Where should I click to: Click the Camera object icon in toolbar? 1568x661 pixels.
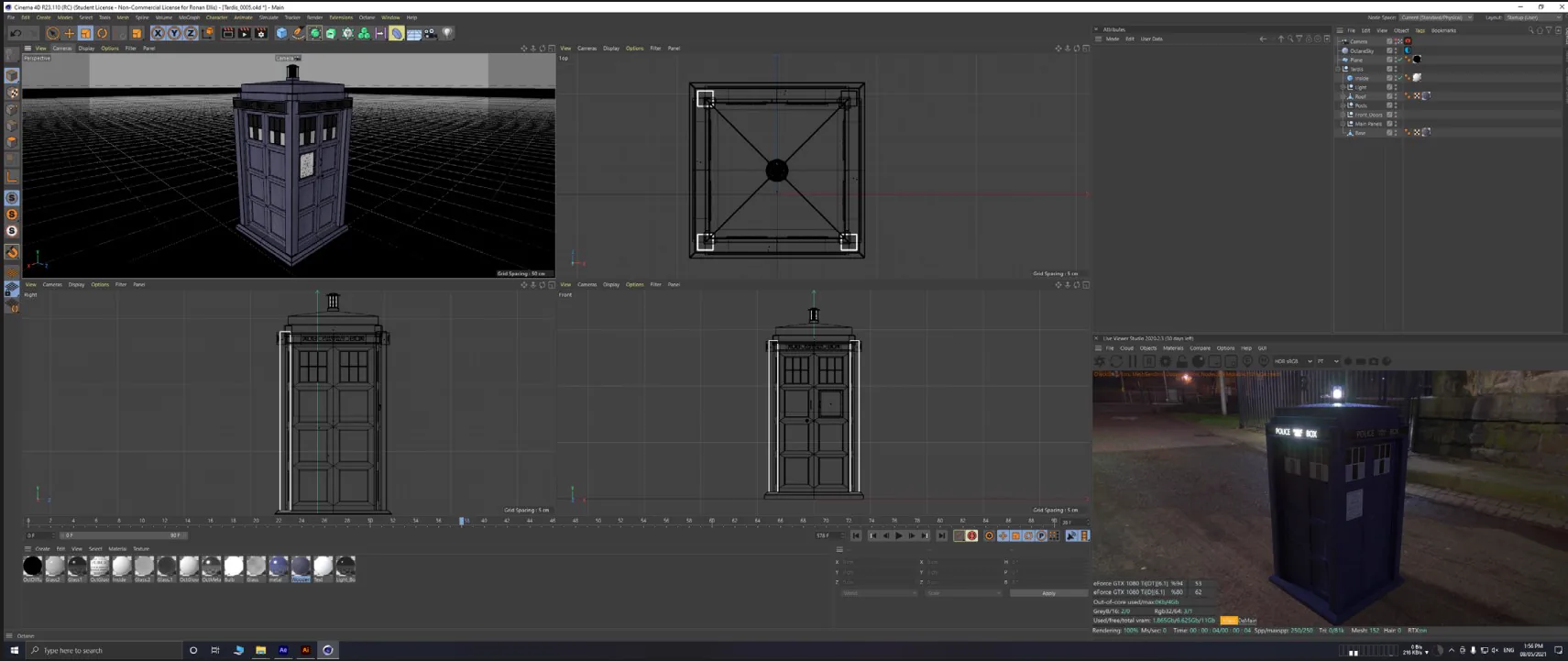pos(430,33)
